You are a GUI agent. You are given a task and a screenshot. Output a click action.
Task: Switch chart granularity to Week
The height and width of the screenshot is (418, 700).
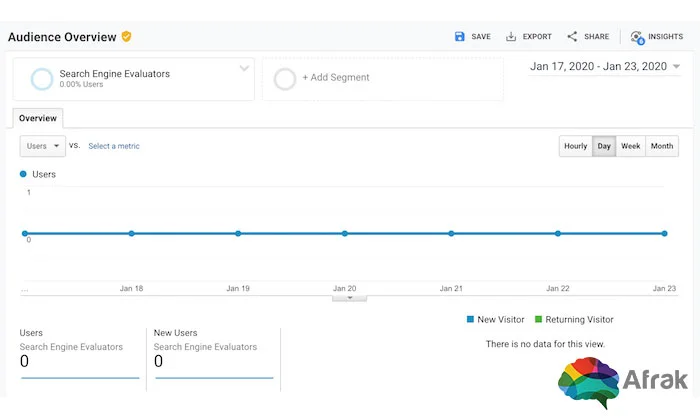coord(630,146)
